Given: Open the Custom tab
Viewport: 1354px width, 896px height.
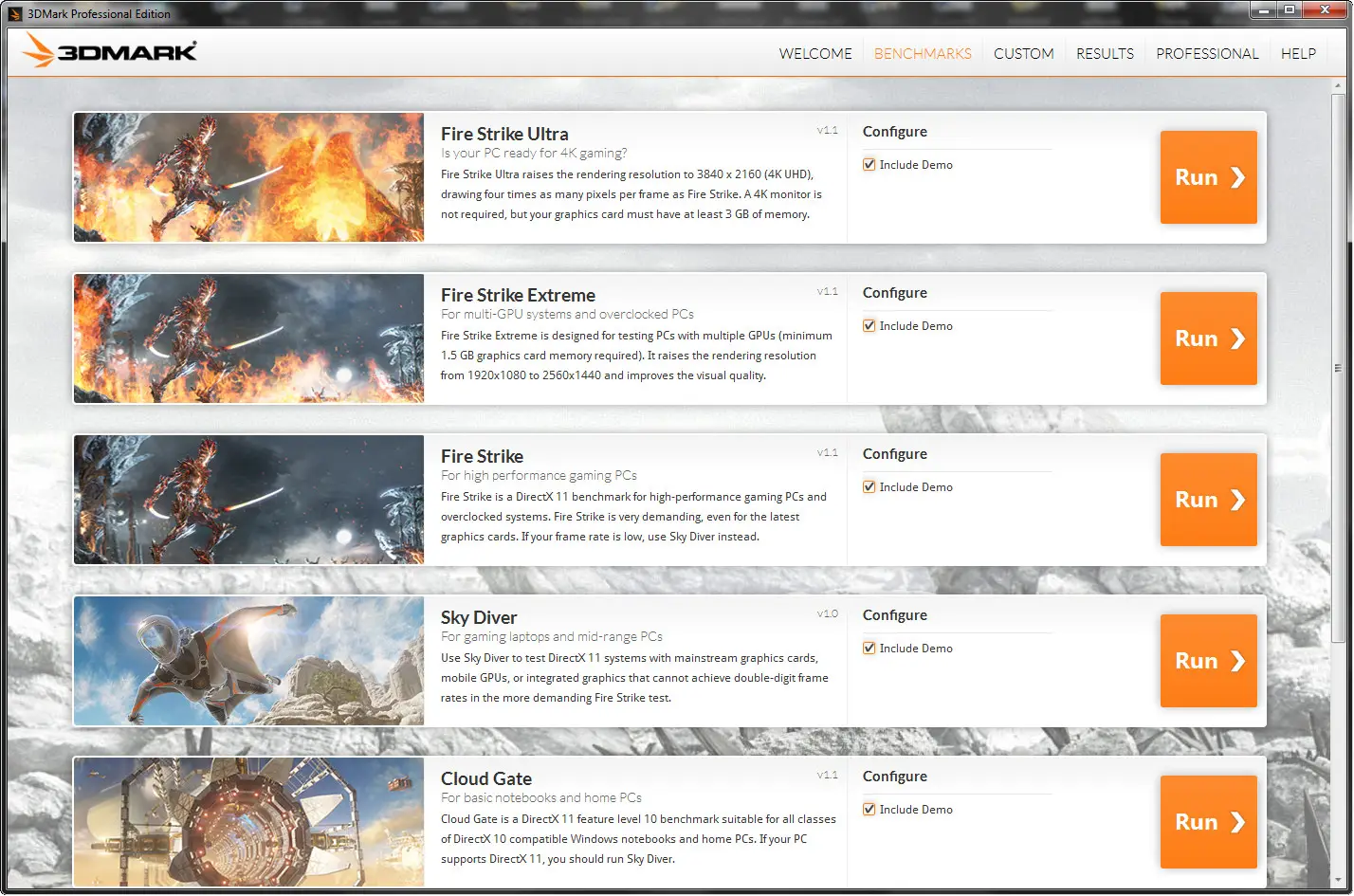Looking at the screenshot, I should (x=1024, y=54).
